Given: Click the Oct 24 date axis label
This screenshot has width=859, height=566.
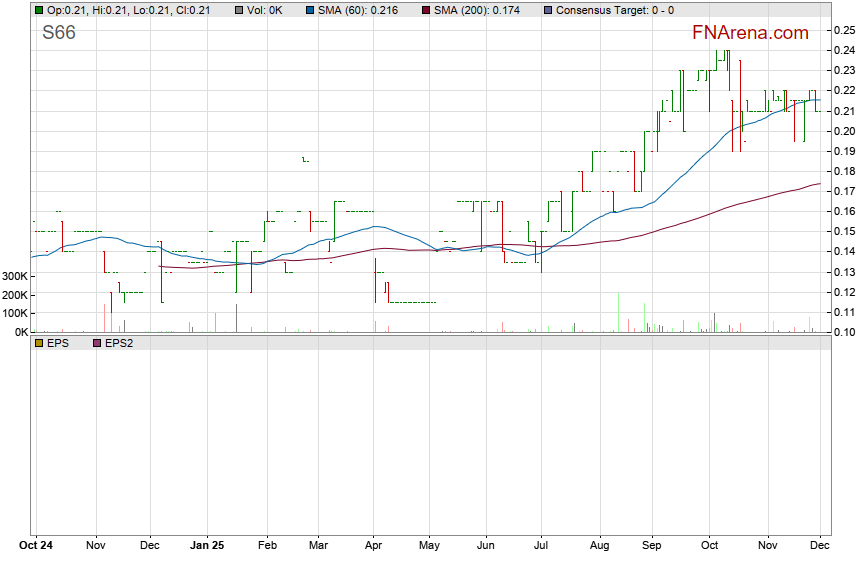Looking at the screenshot, I should [36, 546].
